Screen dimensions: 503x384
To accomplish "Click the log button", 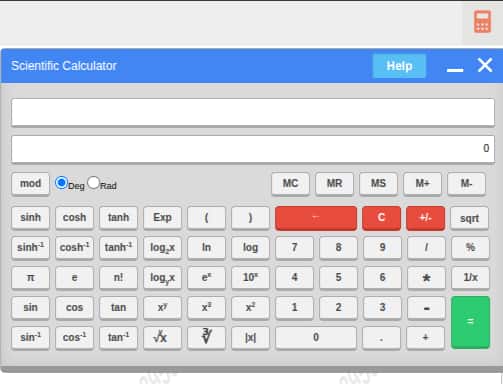I will (250, 248).
